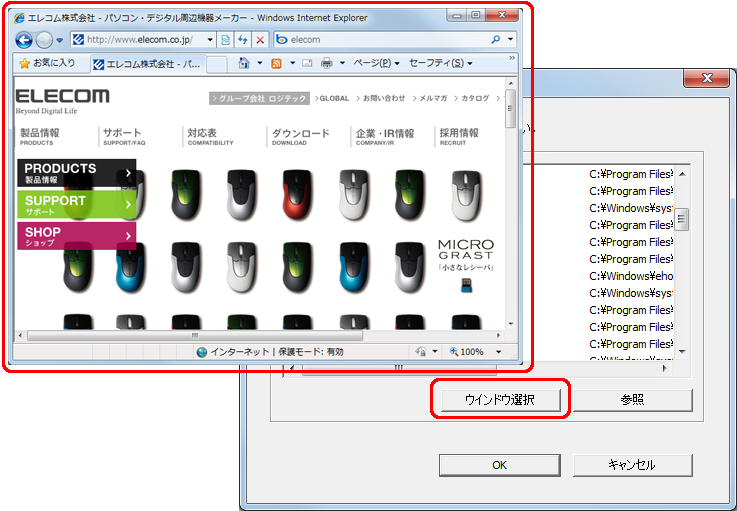
Task: Click the 100% zoom level button
Action: click(x=467, y=352)
